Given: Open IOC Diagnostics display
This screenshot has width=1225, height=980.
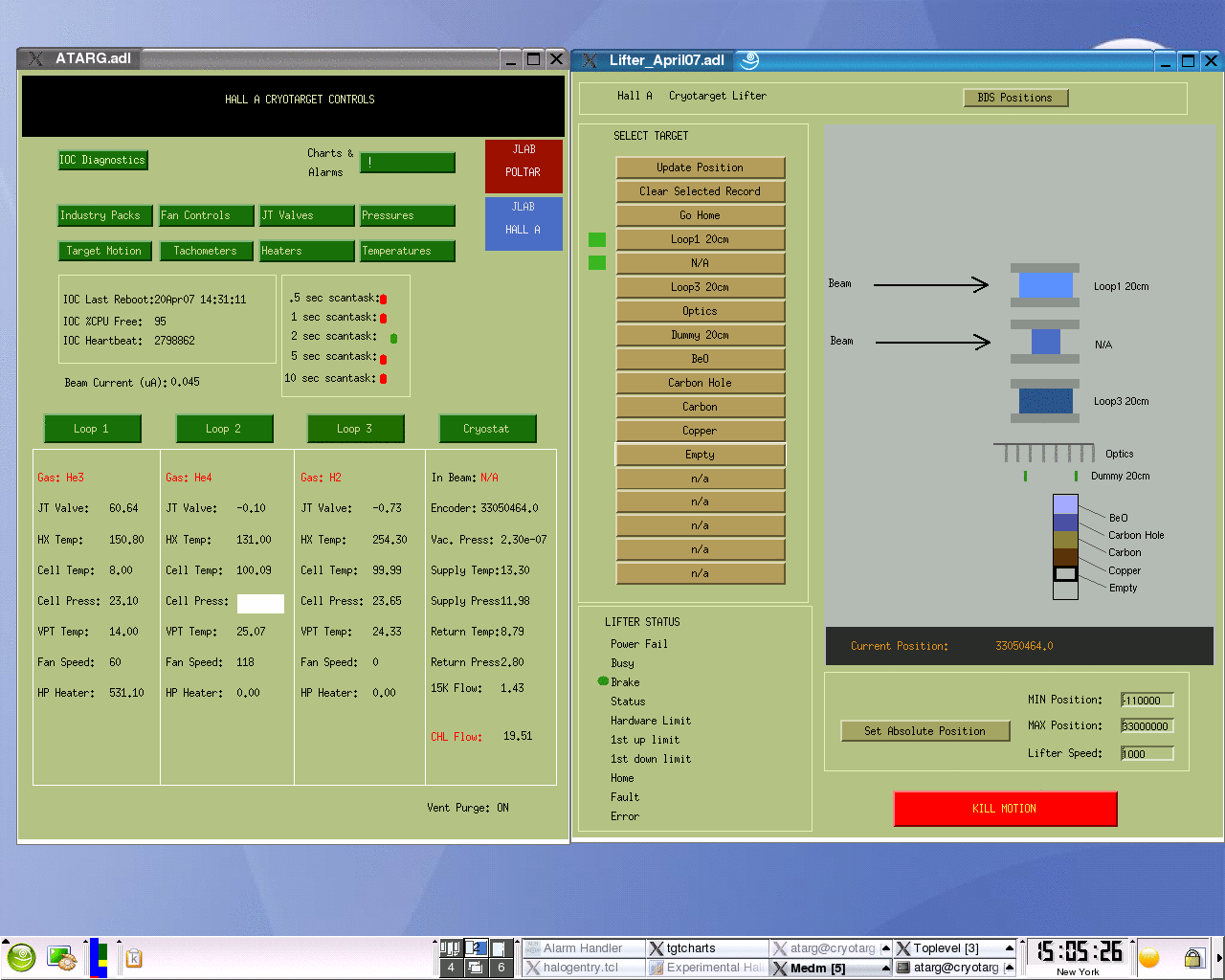Looking at the screenshot, I should [103, 160].
